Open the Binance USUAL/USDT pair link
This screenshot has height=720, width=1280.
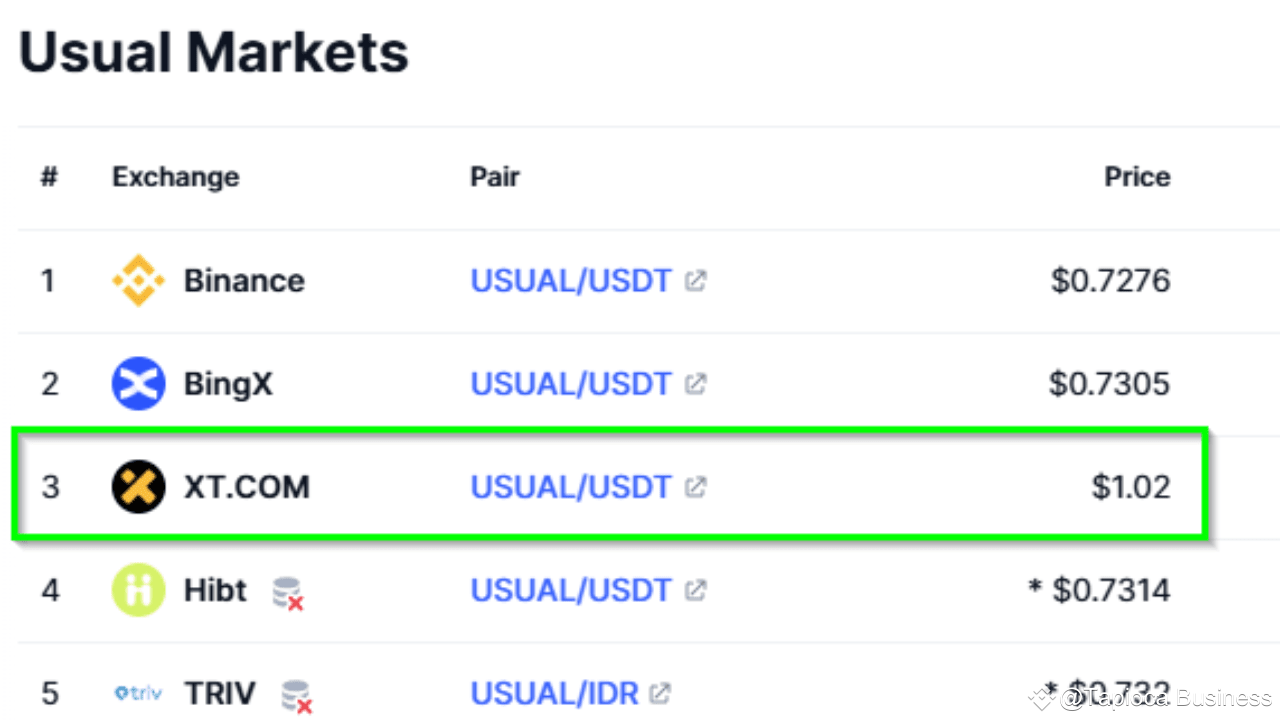pos(570,281)
